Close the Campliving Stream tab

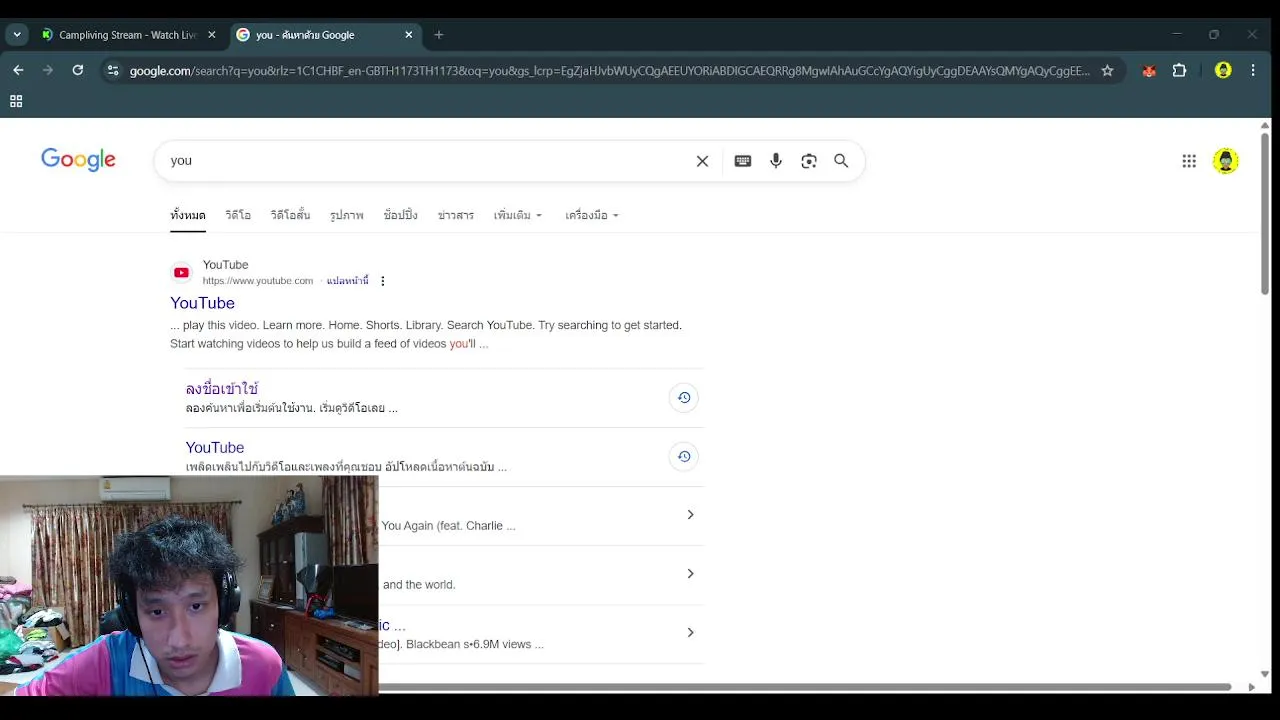coord(211,35)
